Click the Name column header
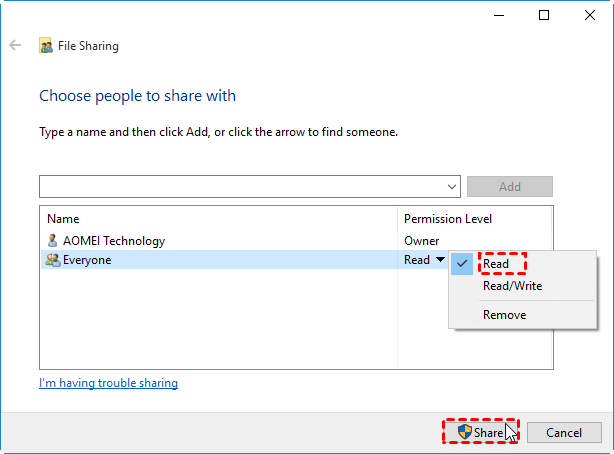 tap(63, 219)
